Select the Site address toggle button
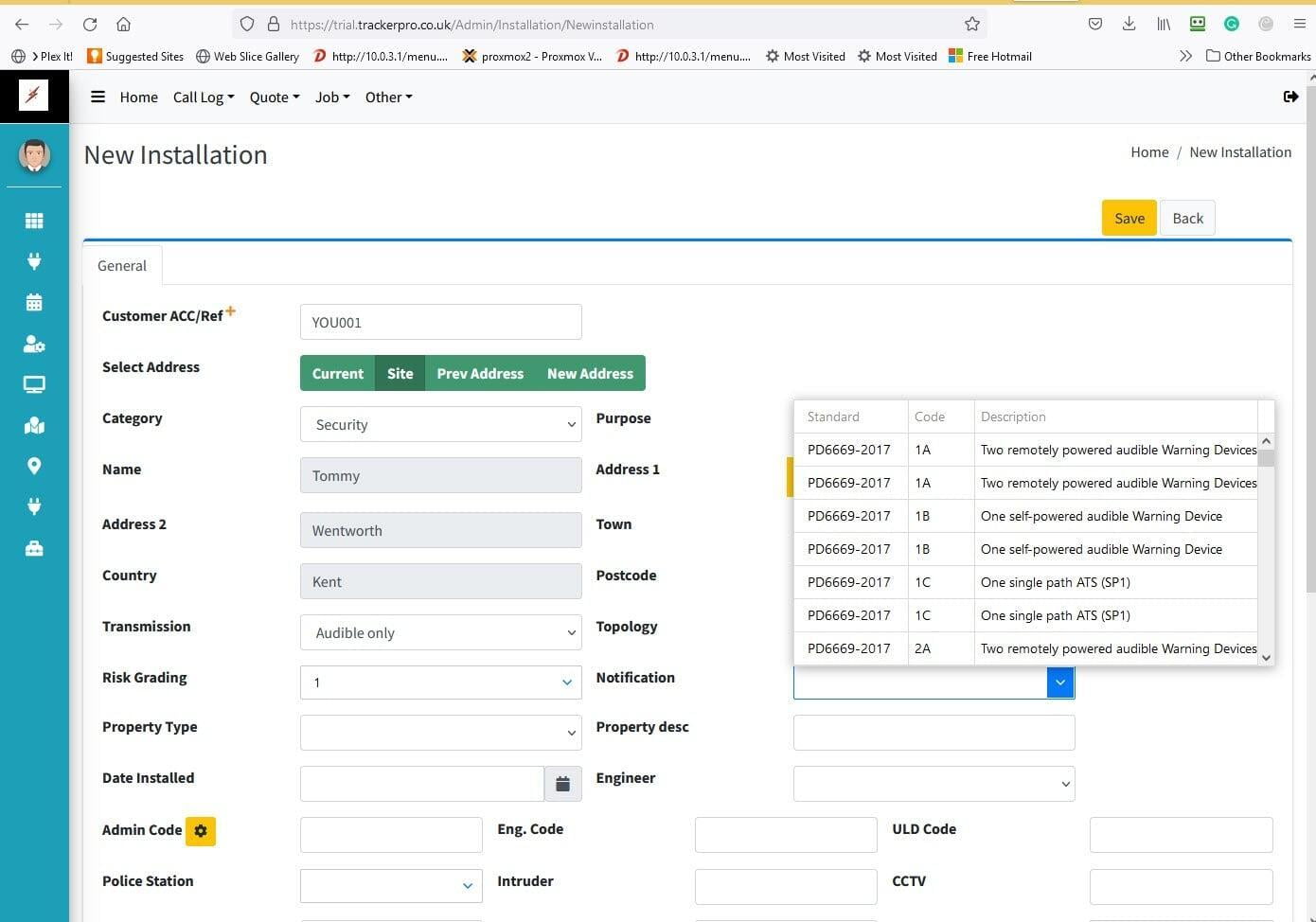The image size is (1316, 922). [400, 373]
